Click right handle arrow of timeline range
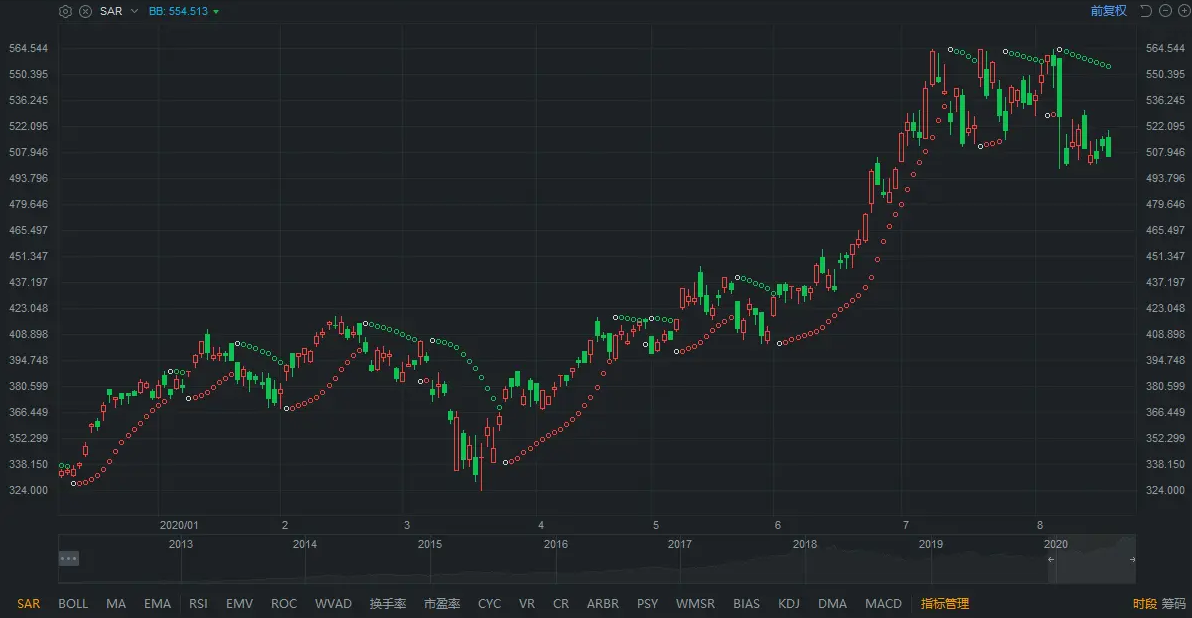This screenshot has height=618, width=1192. tap(1132, 560)
